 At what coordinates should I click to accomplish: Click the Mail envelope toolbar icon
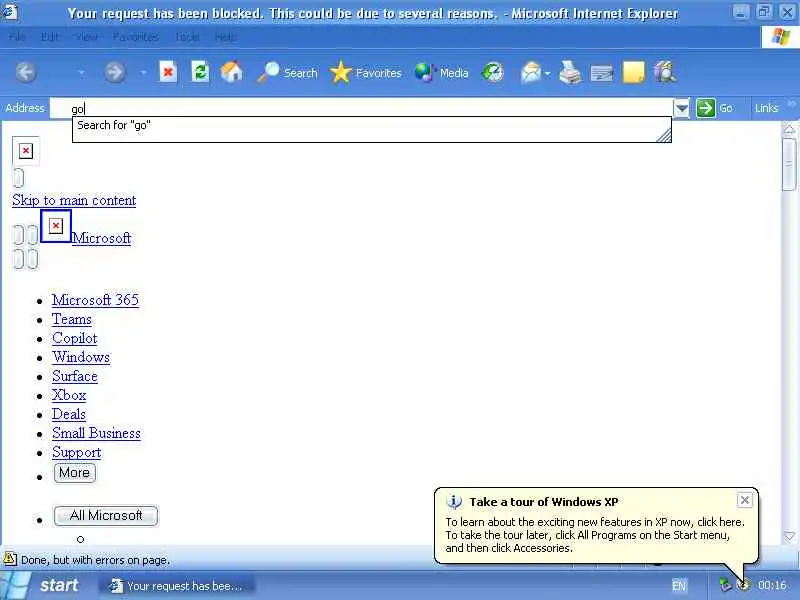531,73
